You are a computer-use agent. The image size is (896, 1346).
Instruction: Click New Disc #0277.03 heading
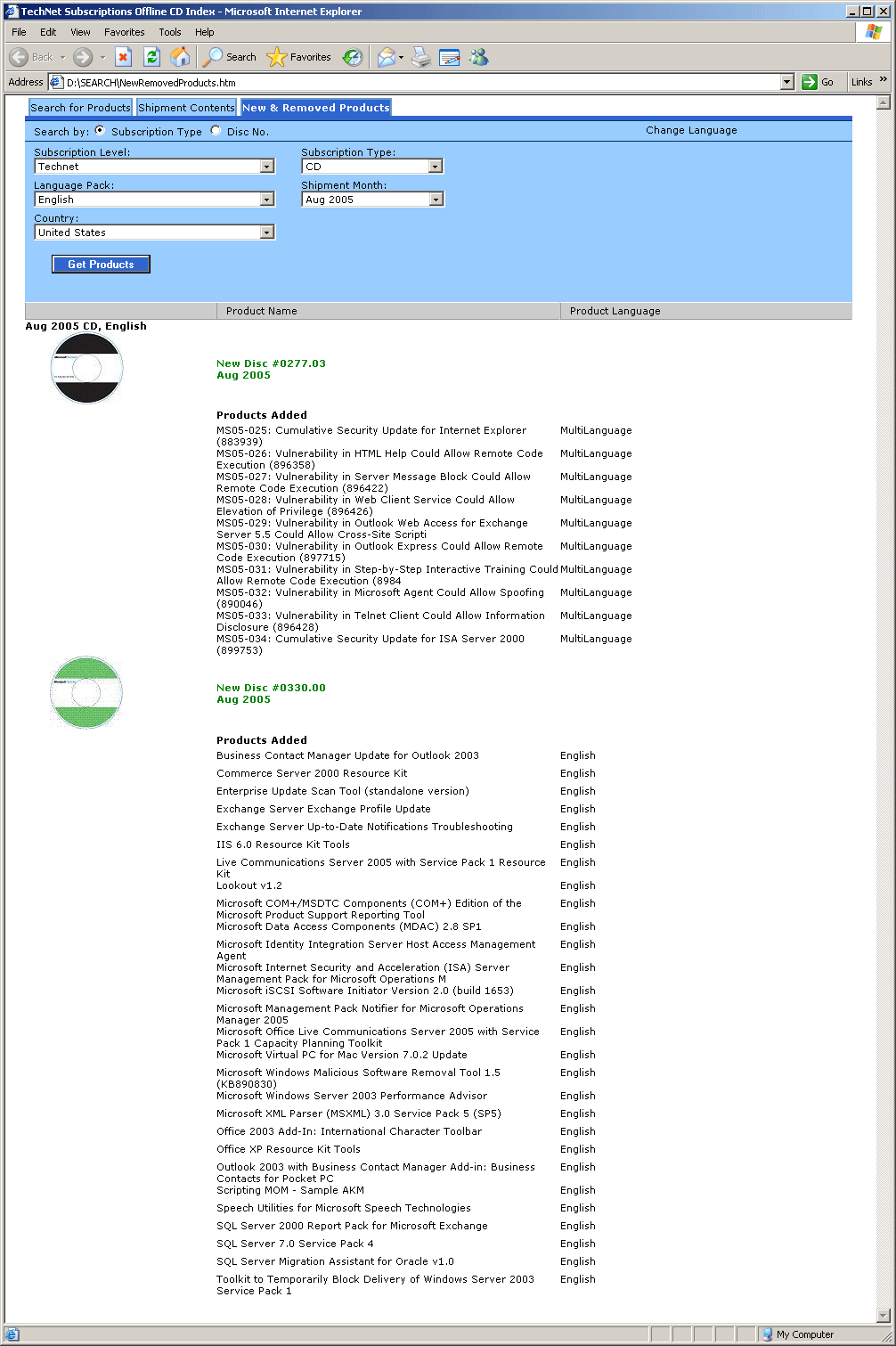click(271, 363)
